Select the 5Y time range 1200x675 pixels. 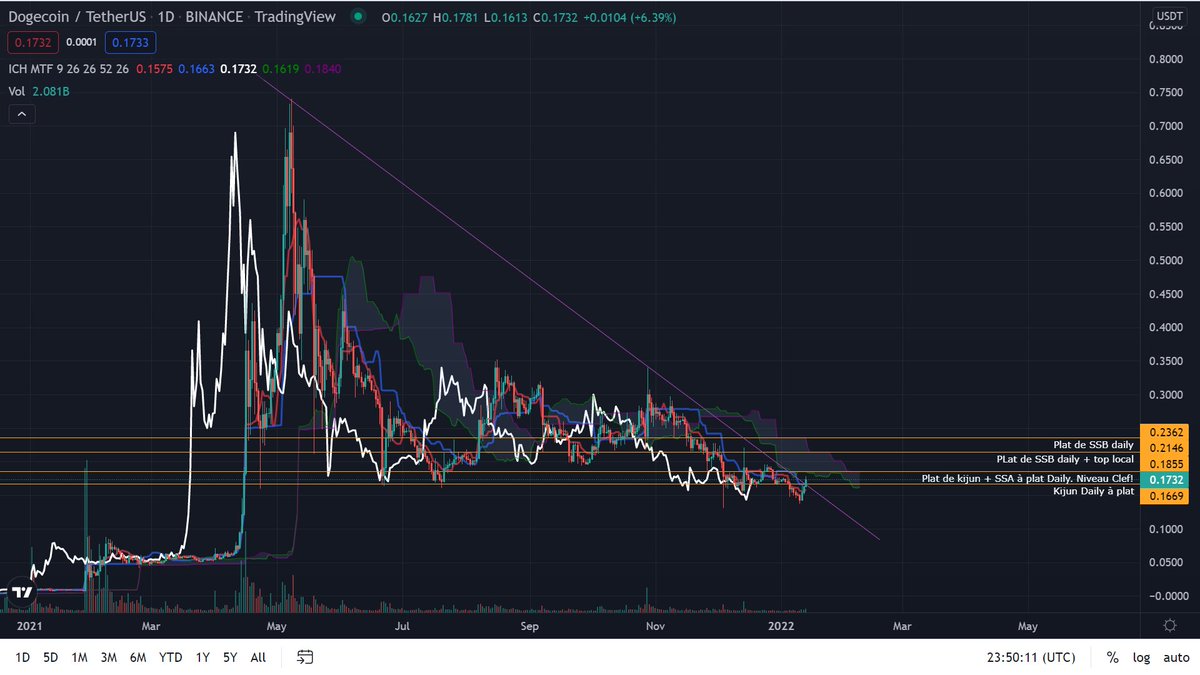click(x=231, y=657)
